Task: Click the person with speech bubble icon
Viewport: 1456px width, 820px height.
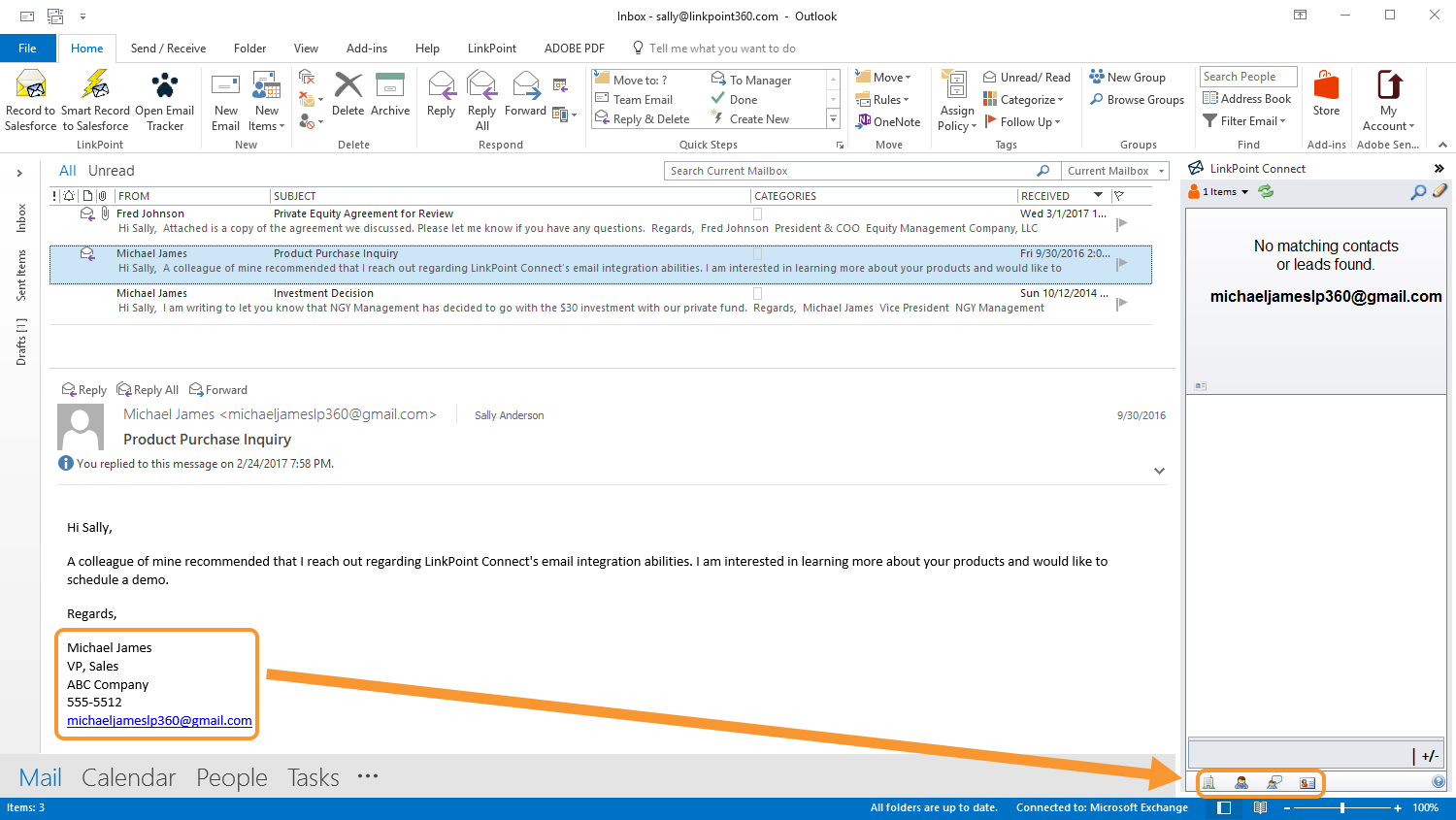Action: (1274, 782)
